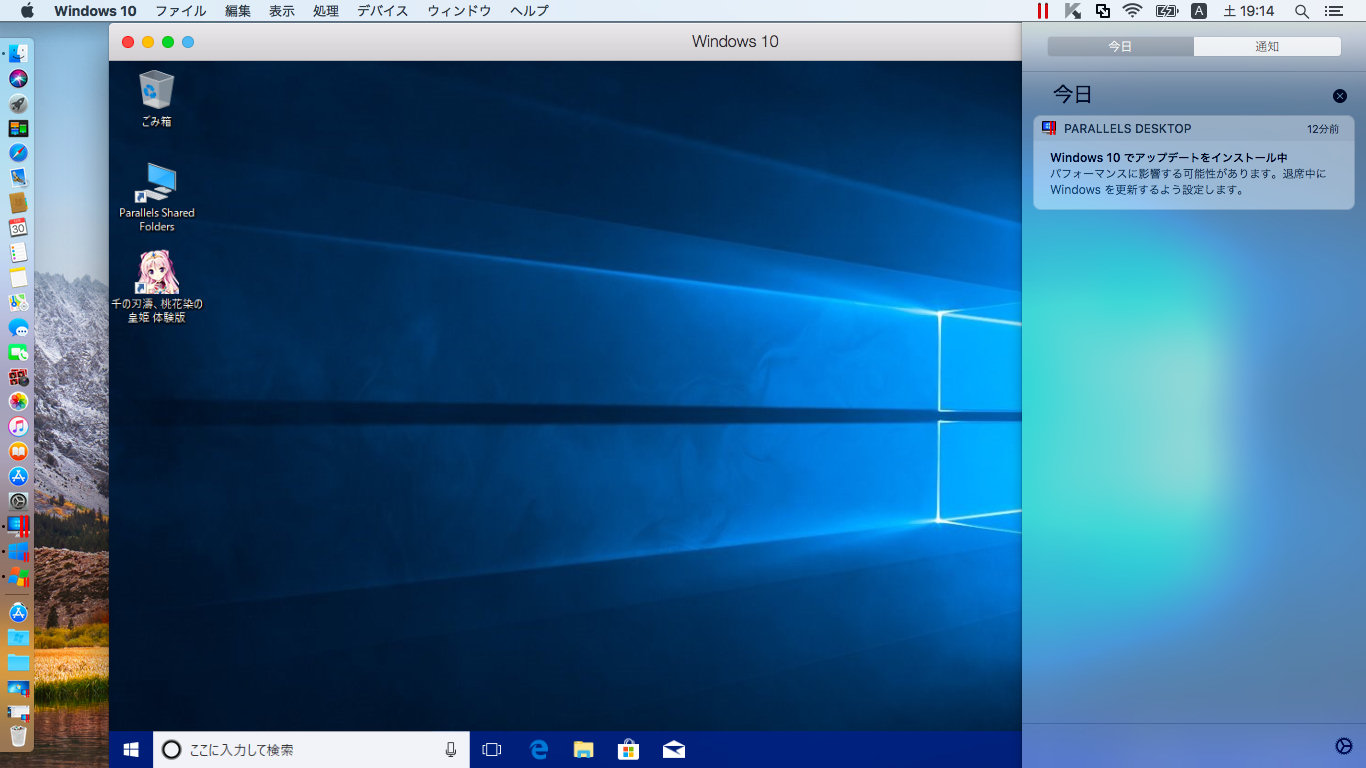Click the blue Coherence button in window title bar

188,42
